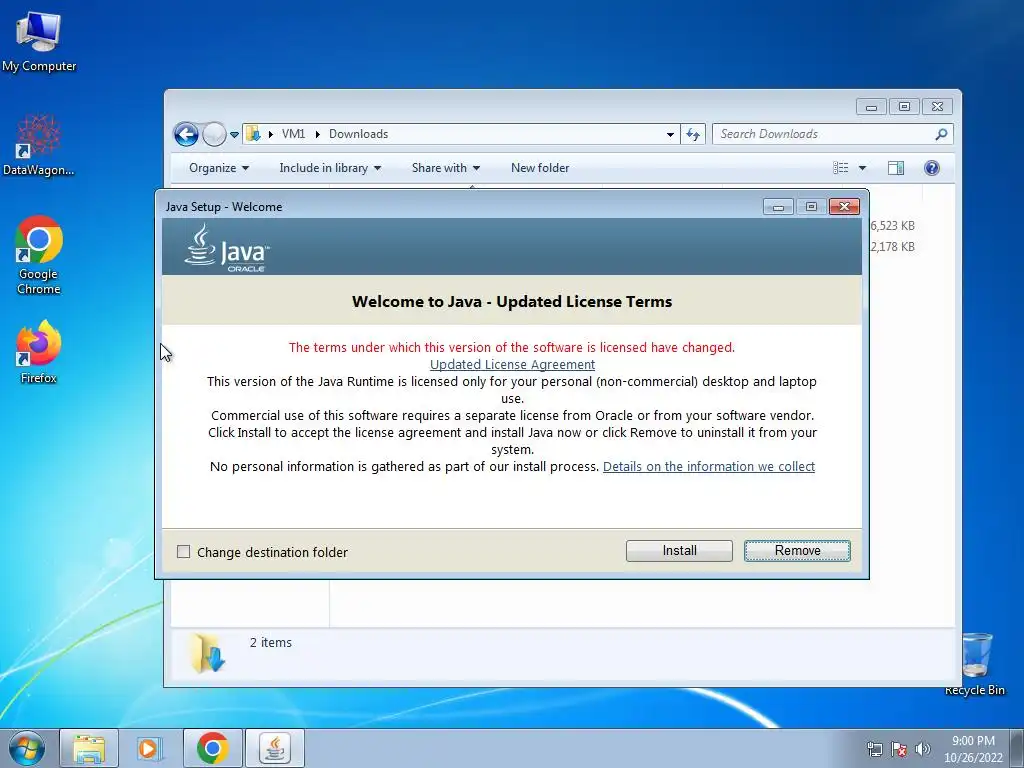Viewport: 1024px width, 768px height.
Task: Click VM1 in address path
Action: (293, 134)
